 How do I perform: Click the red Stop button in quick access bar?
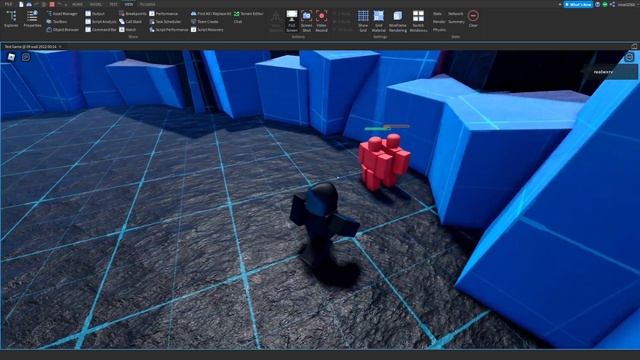click(52, 4)
